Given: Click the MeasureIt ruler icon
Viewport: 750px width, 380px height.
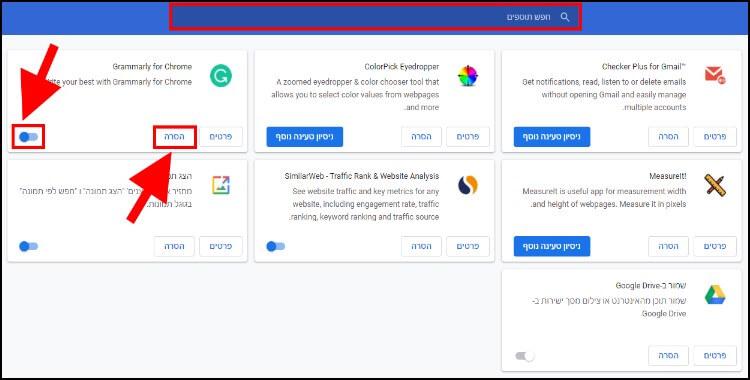Looking at the screenshot, I should (x=715, y=185).
